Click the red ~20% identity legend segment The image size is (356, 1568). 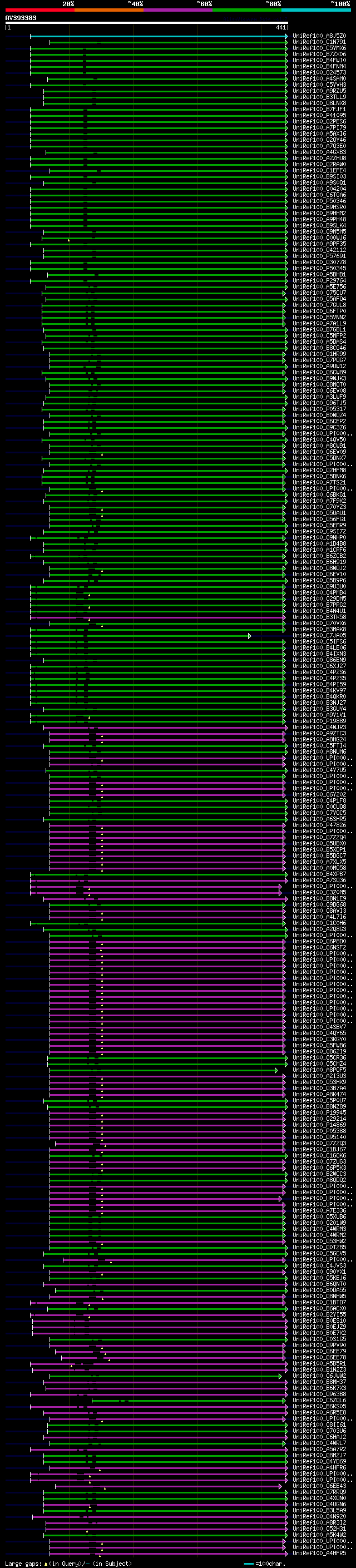point(39,10)
